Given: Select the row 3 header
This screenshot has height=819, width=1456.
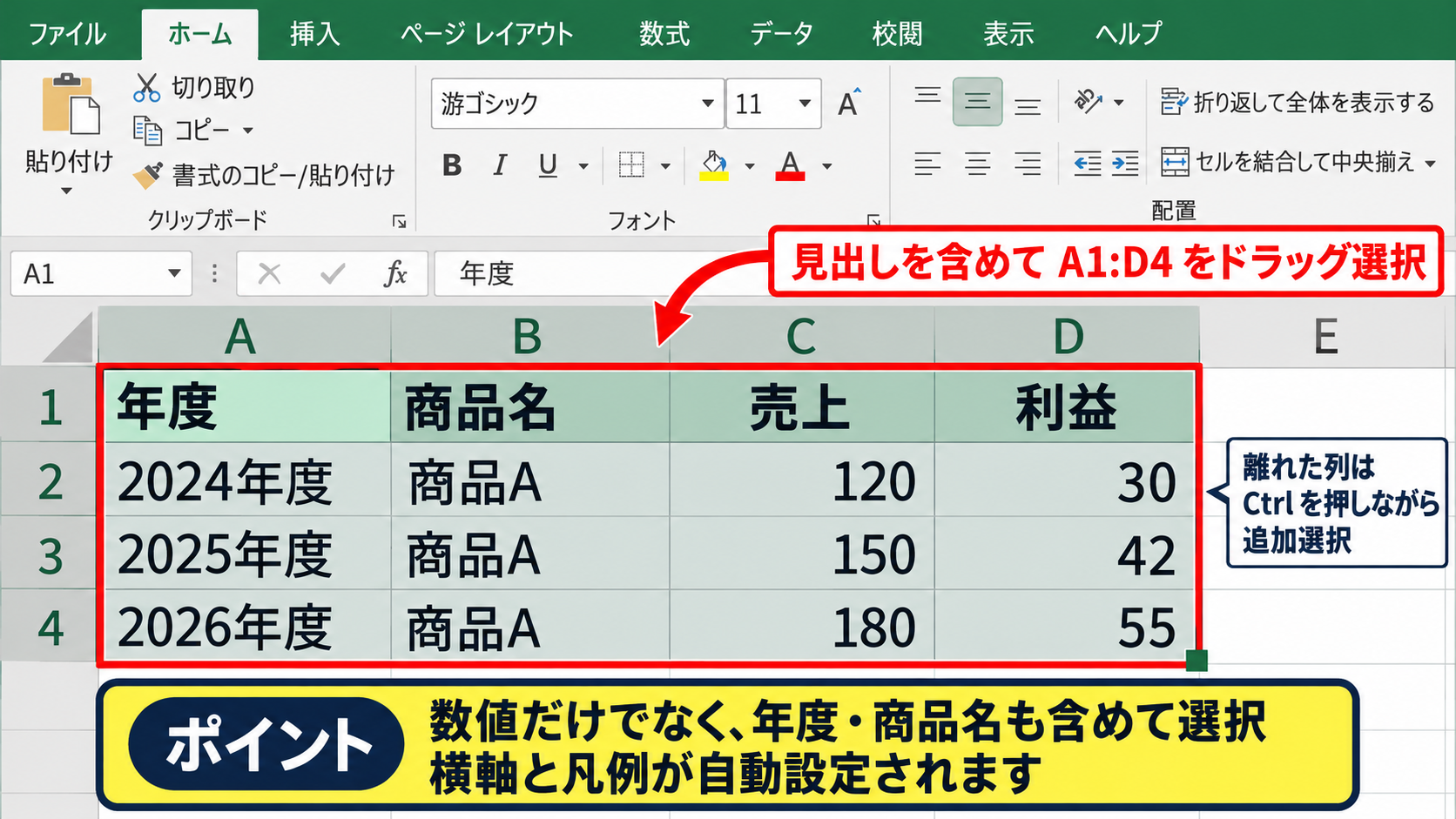Looking at the screenshot, I should (x=50, y=554).
